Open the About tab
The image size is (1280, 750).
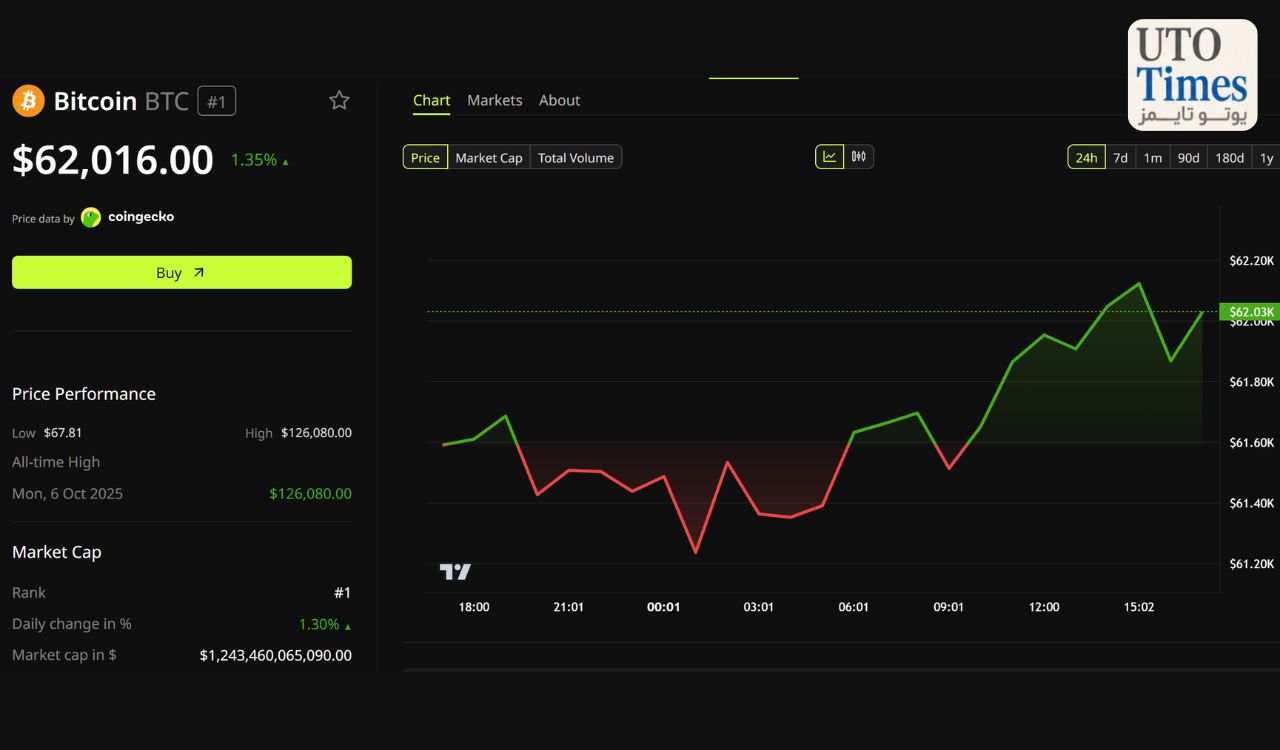point(559,100)
